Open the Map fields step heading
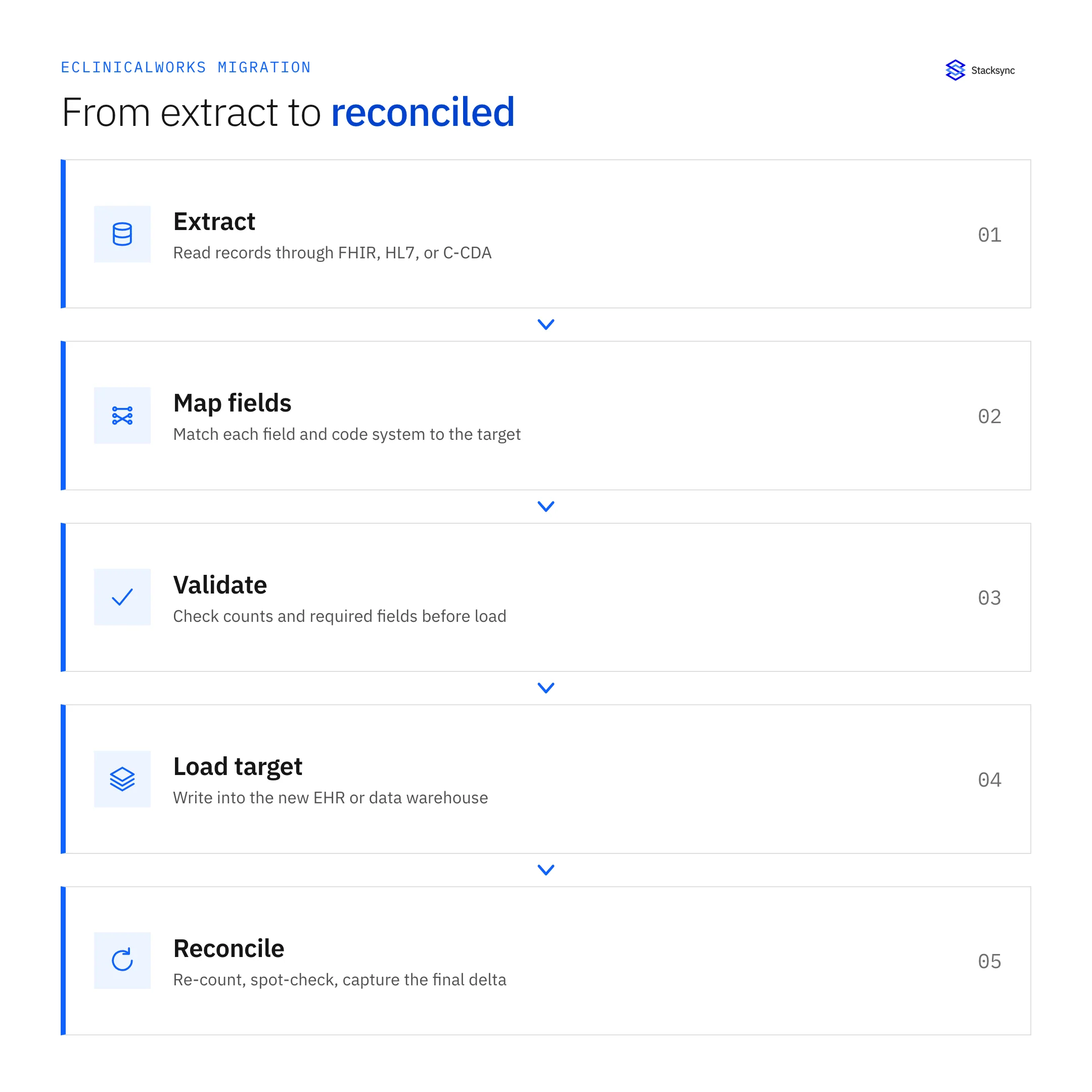1092x1092 pixels. point(233,403)
